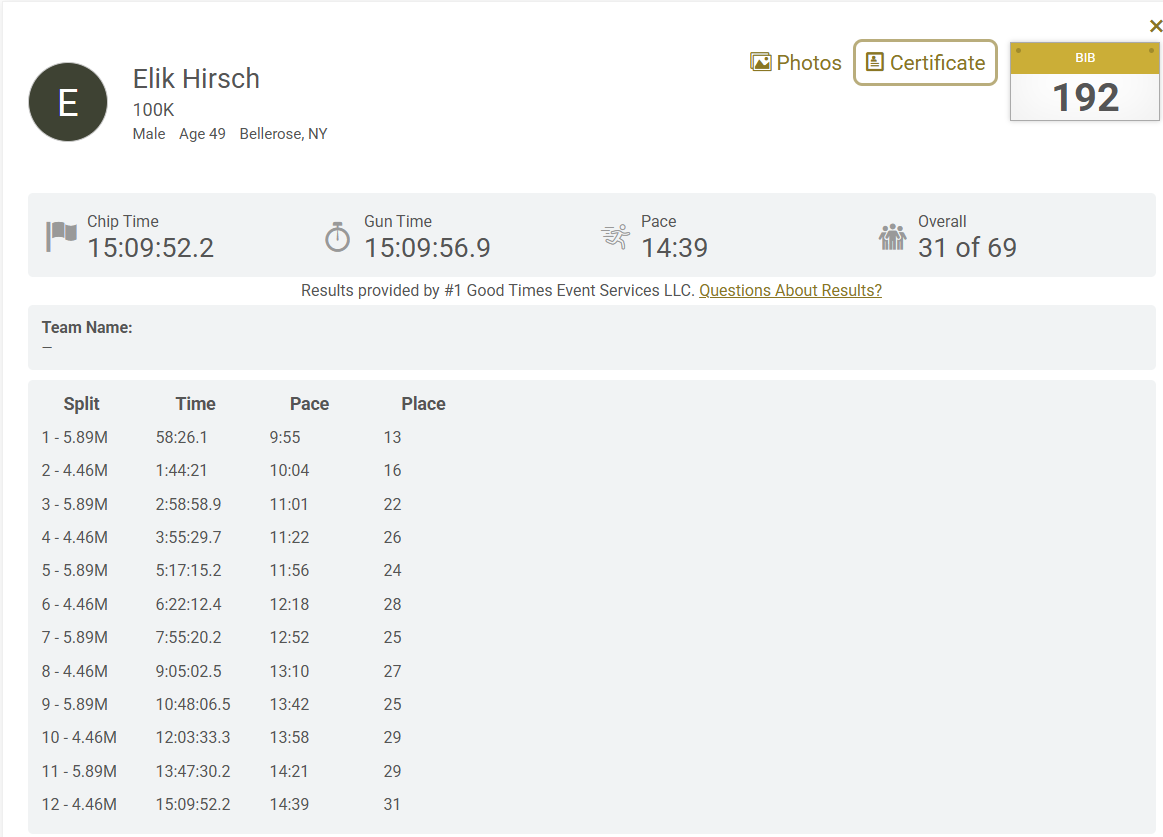Click the Split column header

coord(82,404)
